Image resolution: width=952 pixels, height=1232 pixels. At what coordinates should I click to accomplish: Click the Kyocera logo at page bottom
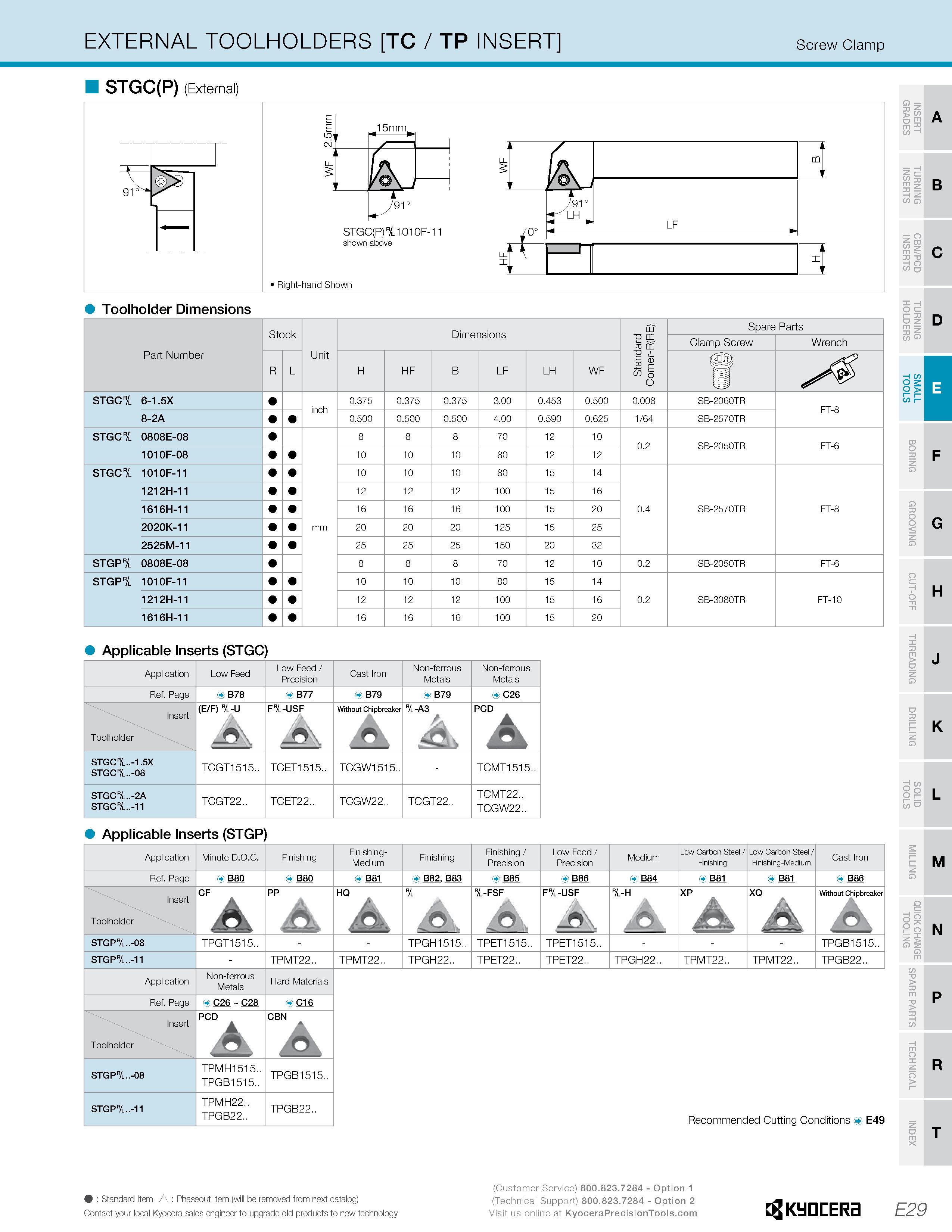(813, 1210)
